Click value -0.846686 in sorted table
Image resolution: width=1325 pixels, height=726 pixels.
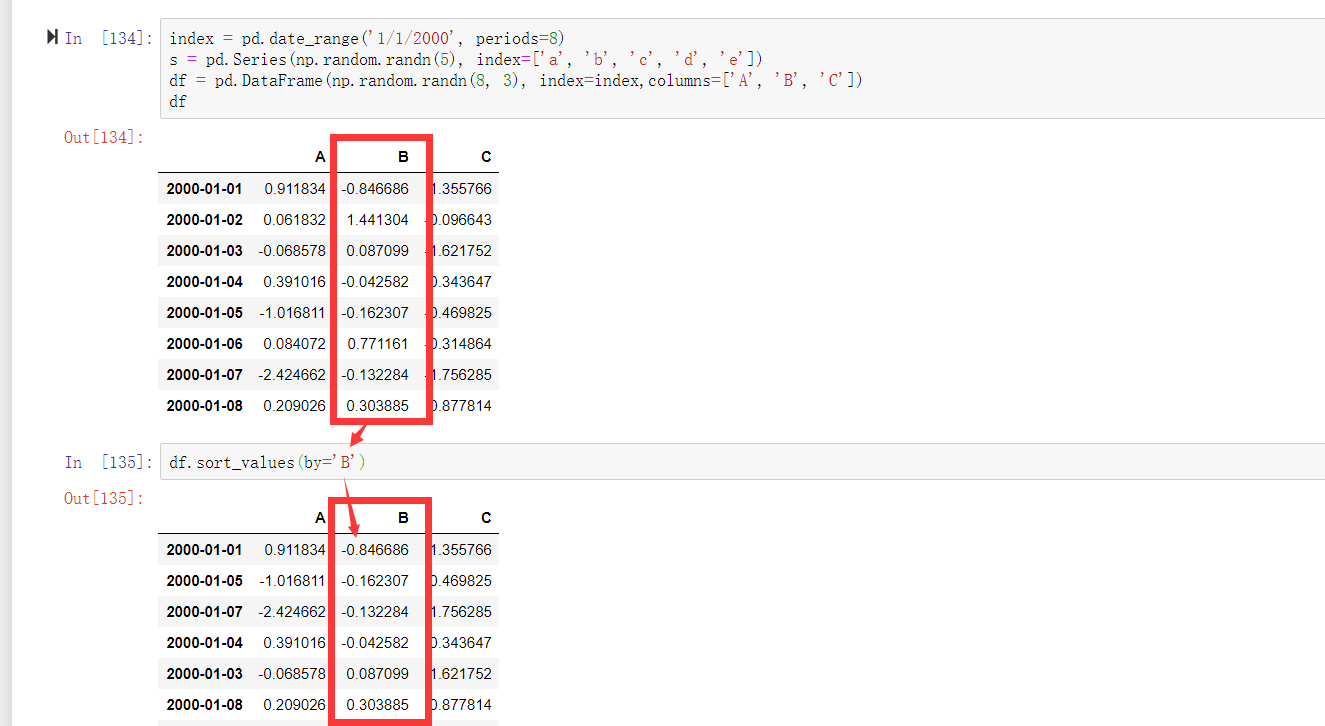(x=375, y=549)
